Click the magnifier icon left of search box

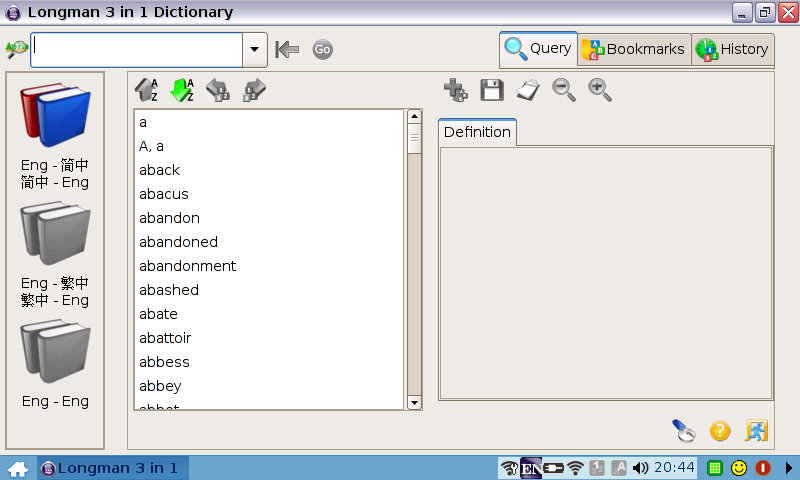16,49
